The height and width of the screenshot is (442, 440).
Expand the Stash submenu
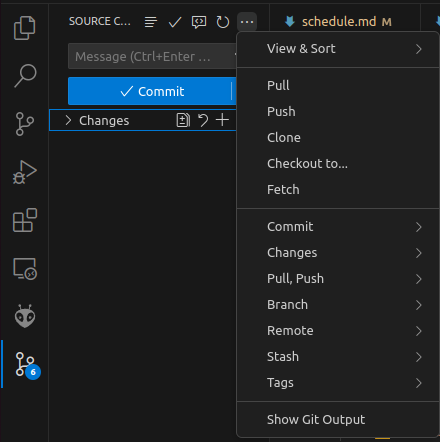338,357
